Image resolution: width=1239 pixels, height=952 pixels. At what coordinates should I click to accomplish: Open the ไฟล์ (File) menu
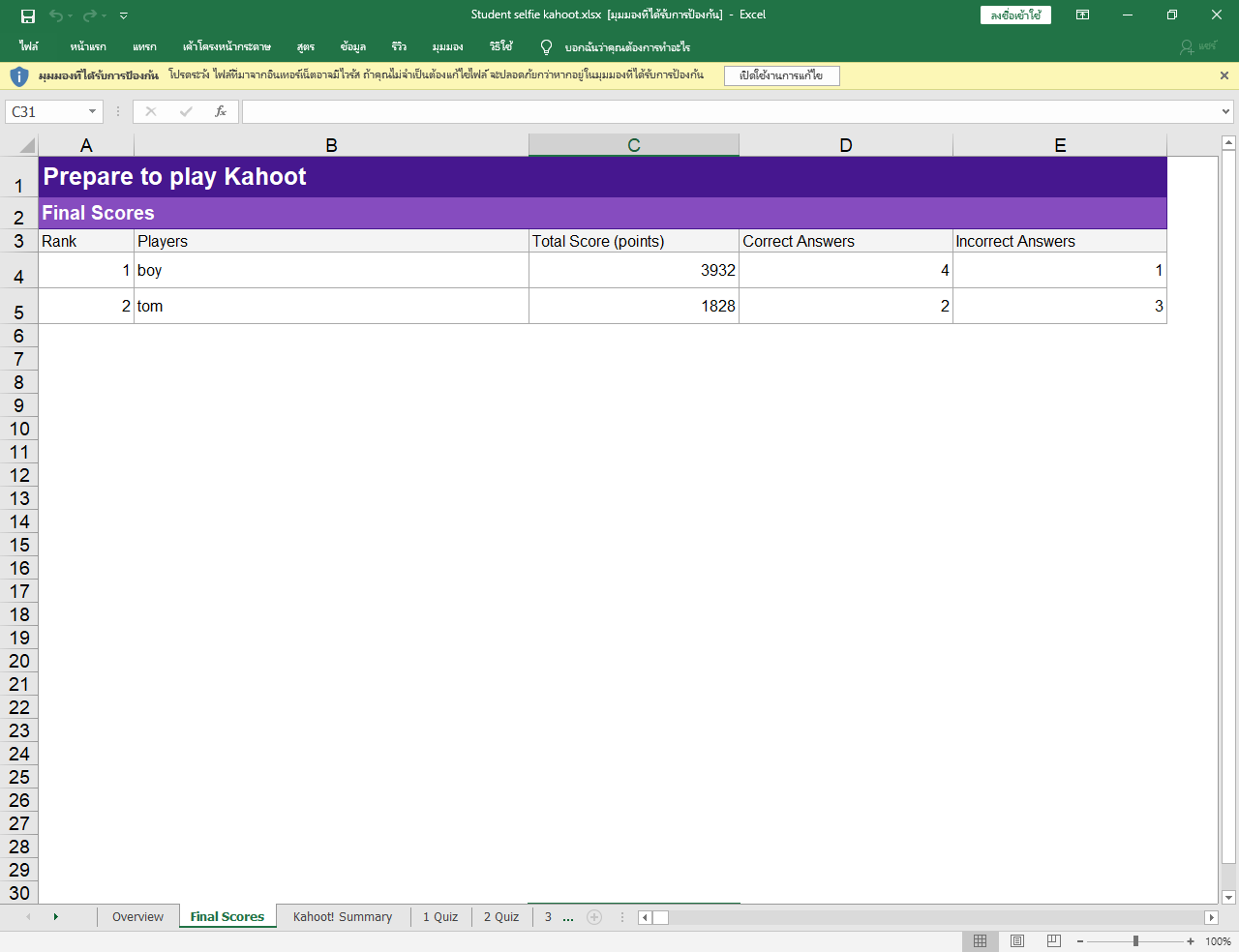pyautogui.click(x=29, y=46)
